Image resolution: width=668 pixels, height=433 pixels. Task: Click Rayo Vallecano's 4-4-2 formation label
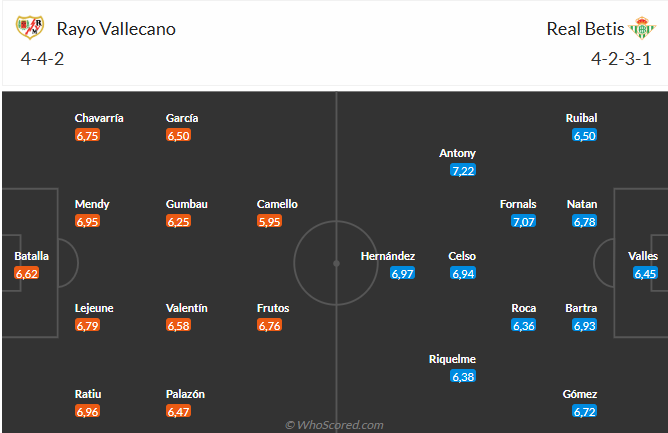tap(44, 58)
